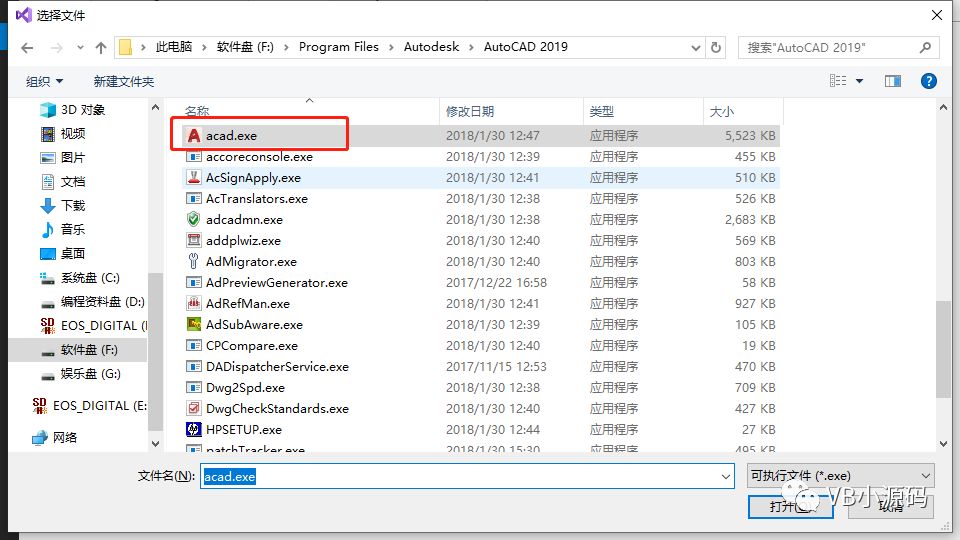960x540 pixels.
Task: Expand breadcrumb arrow after 此电脑
Action: point(204,47)
